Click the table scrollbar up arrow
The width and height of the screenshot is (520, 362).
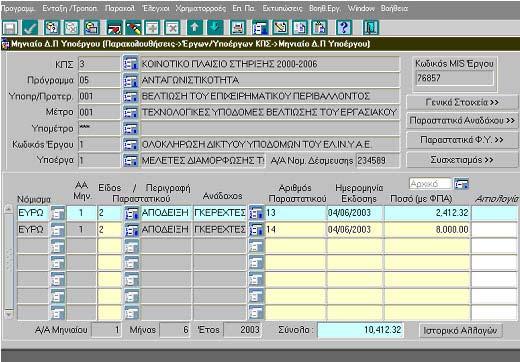[9, 209]
